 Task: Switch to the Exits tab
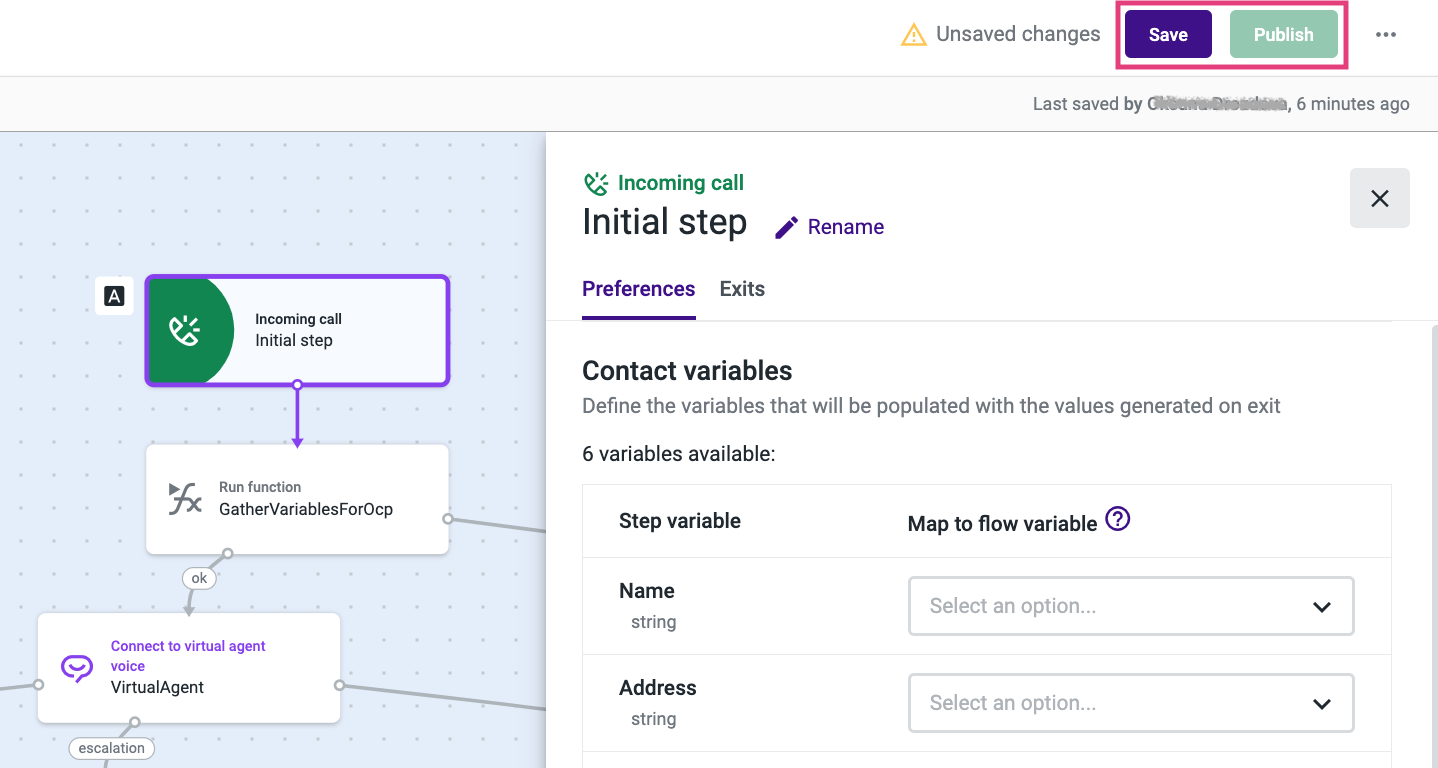tap(742, 289)
